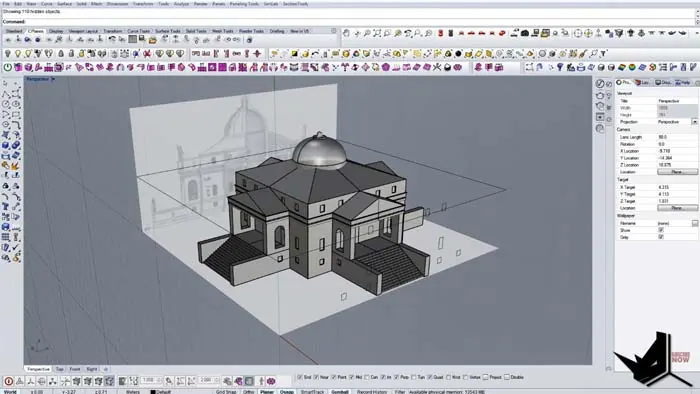Click the camera icon in top right toolbar
Viewport: 700px width, 394px height.
coord(525,33)
